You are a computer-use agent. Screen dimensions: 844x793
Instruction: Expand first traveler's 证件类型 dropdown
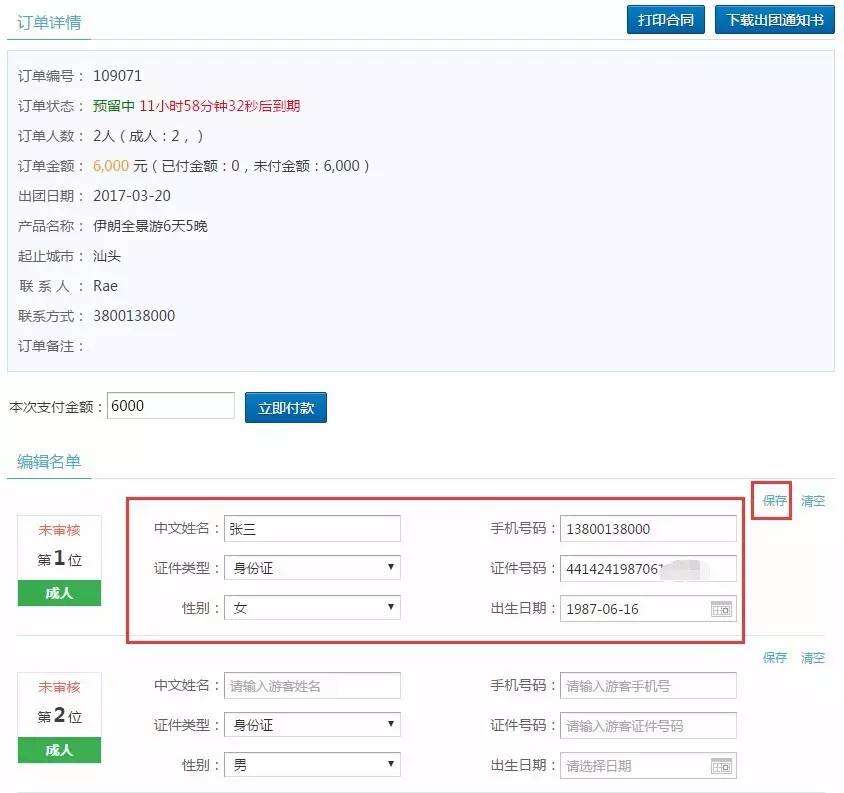click(x=312, y=568)
